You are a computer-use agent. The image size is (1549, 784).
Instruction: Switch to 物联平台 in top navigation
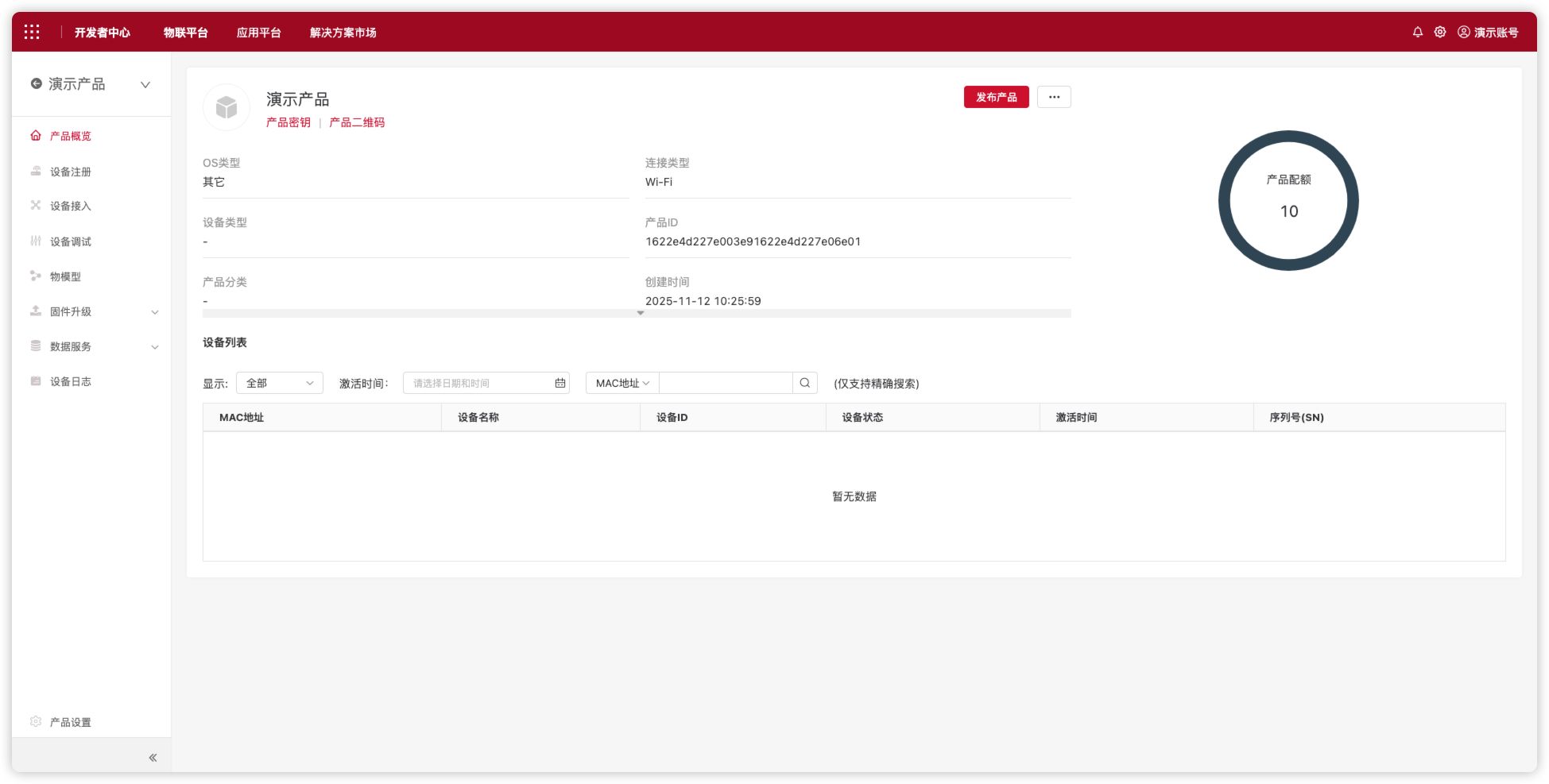click(x=185, y=33)
